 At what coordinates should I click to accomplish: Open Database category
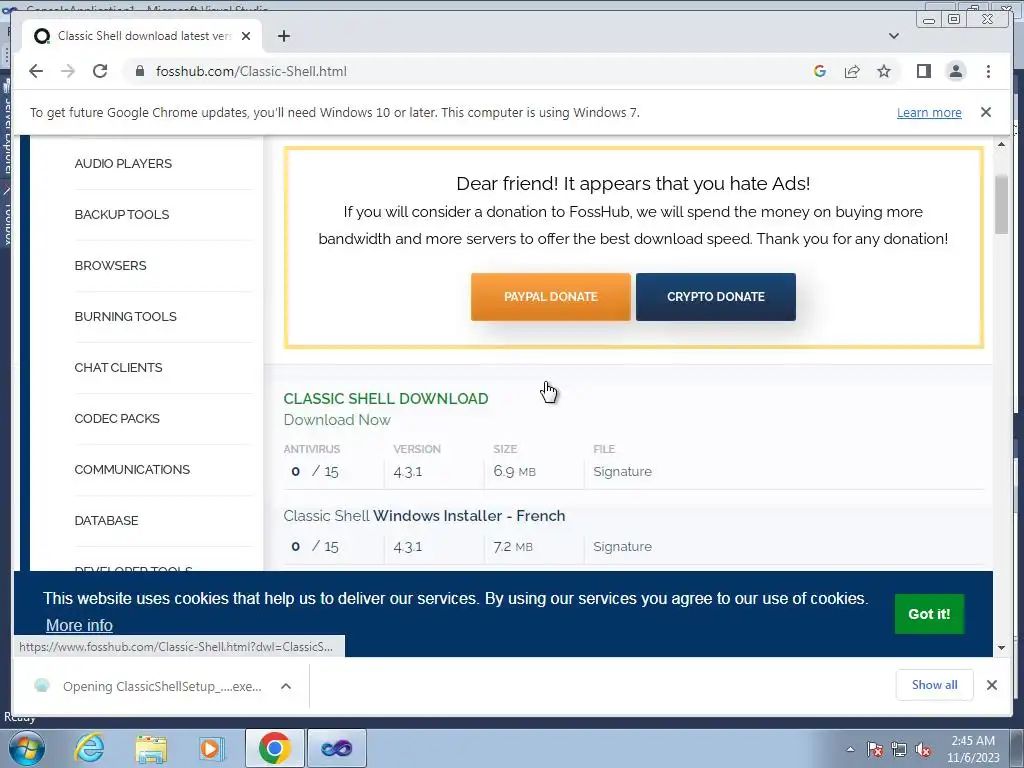pyautogui.click(x=106, y=520)
